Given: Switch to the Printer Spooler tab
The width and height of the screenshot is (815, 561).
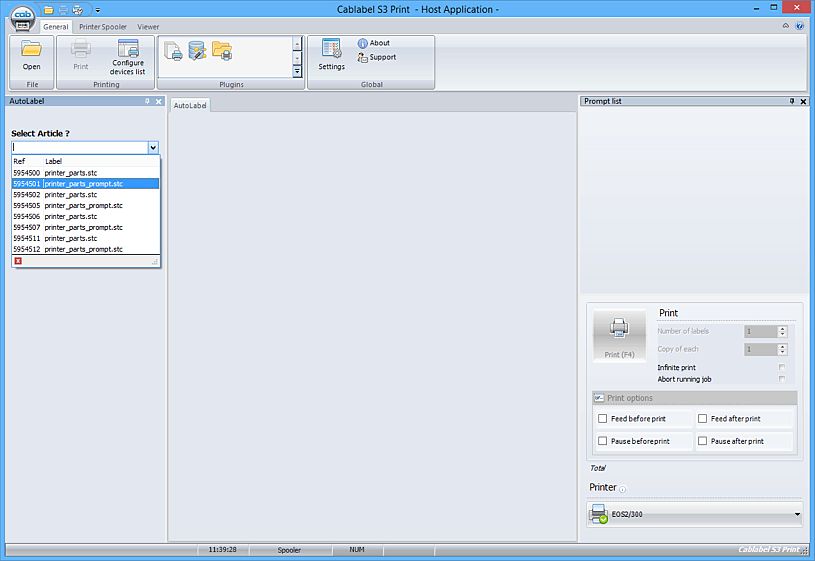Looking at the screenshot, I should point(103,27).
